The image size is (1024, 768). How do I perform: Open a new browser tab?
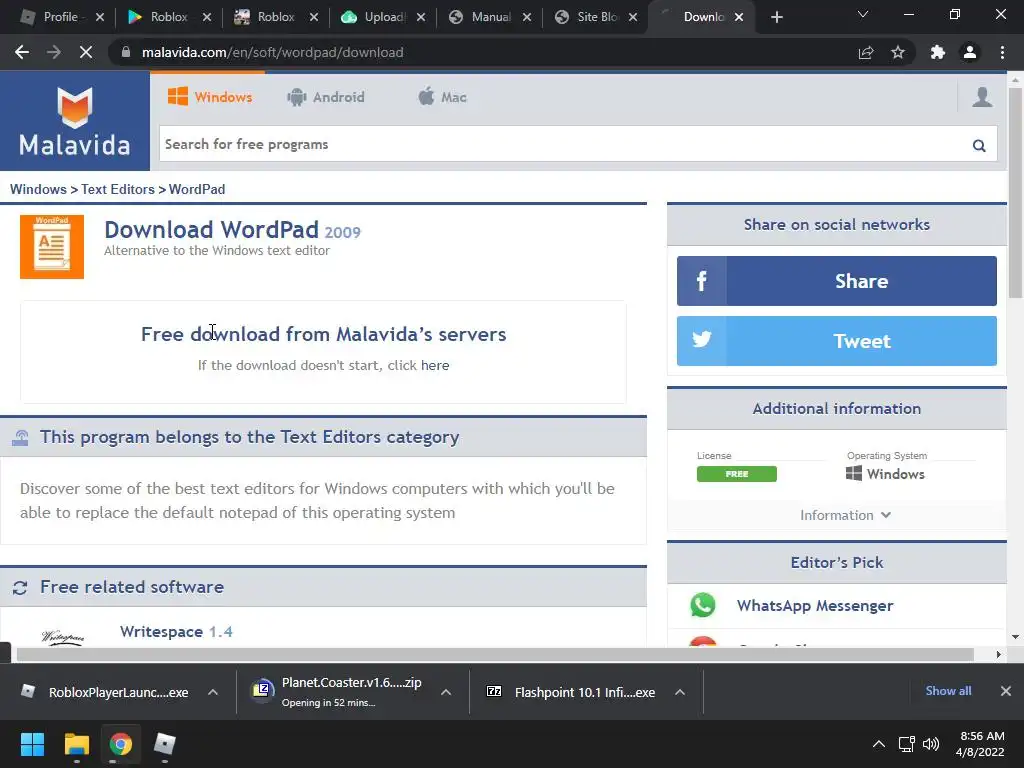(x=776, y=17)
